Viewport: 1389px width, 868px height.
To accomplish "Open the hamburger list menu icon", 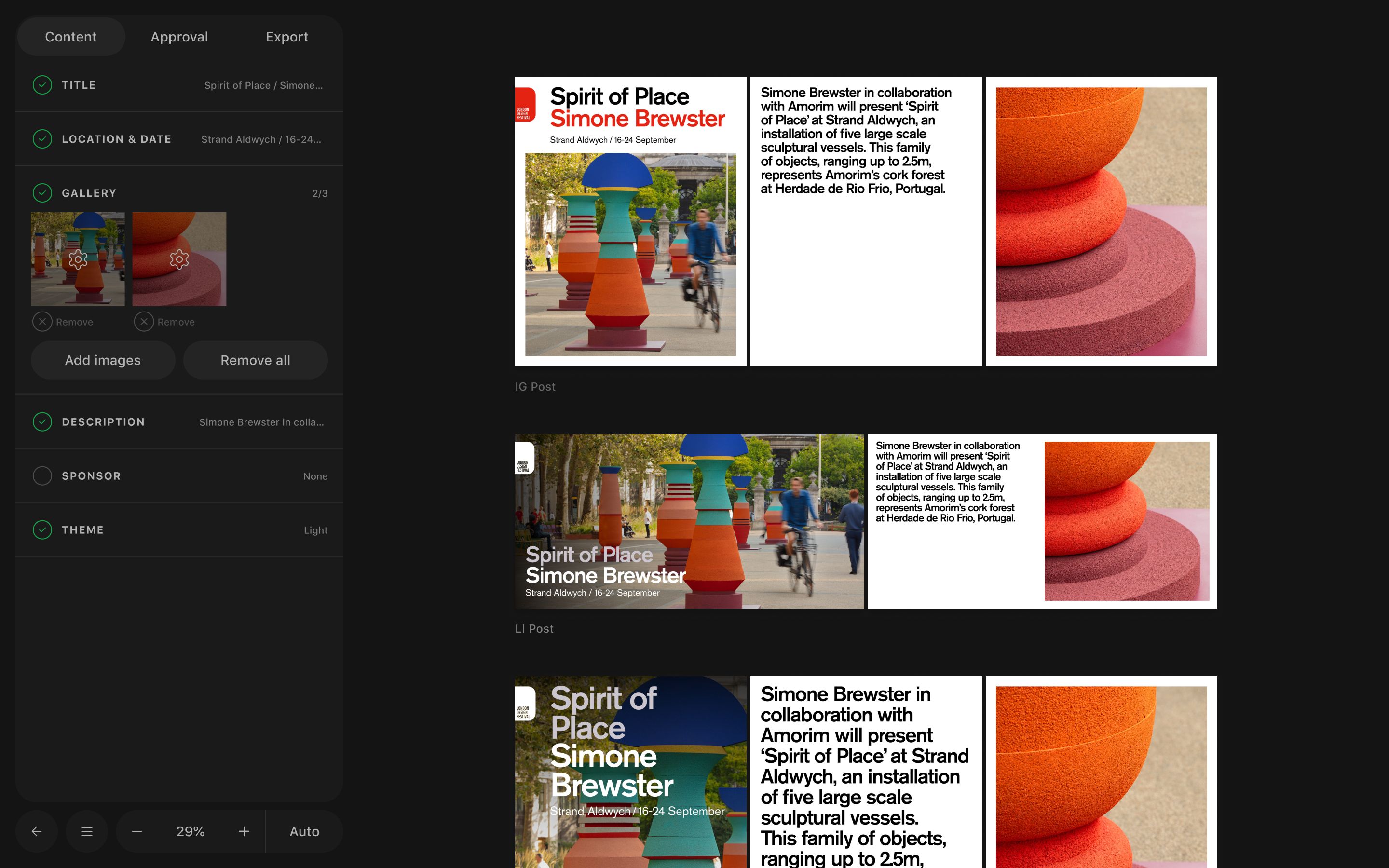I will pos(87,831).
